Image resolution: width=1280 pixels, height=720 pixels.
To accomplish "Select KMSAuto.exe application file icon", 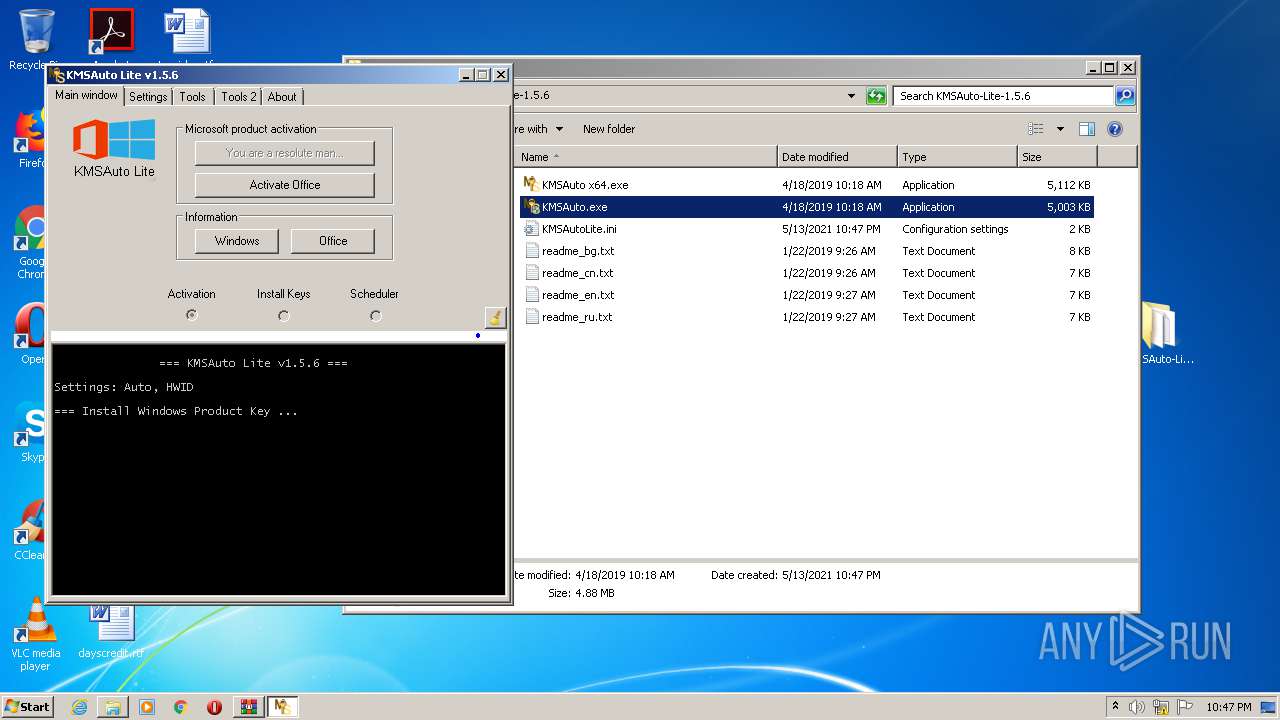I will tap(531, 207).
